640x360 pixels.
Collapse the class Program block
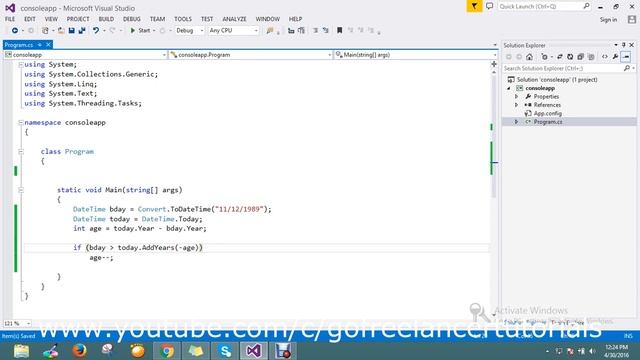(x=20, y=151)
